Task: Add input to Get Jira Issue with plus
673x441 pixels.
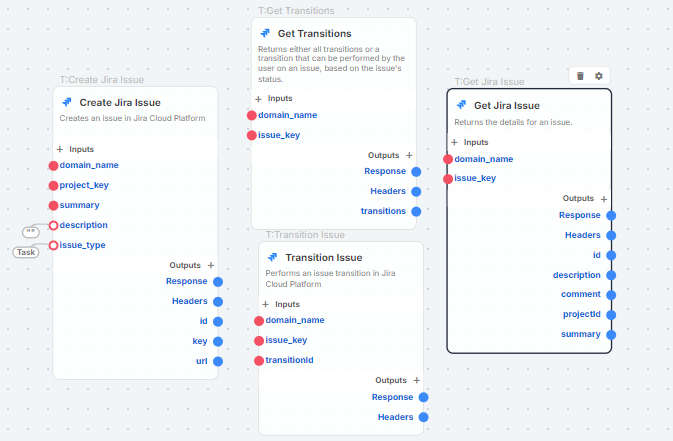Action: 454,142
